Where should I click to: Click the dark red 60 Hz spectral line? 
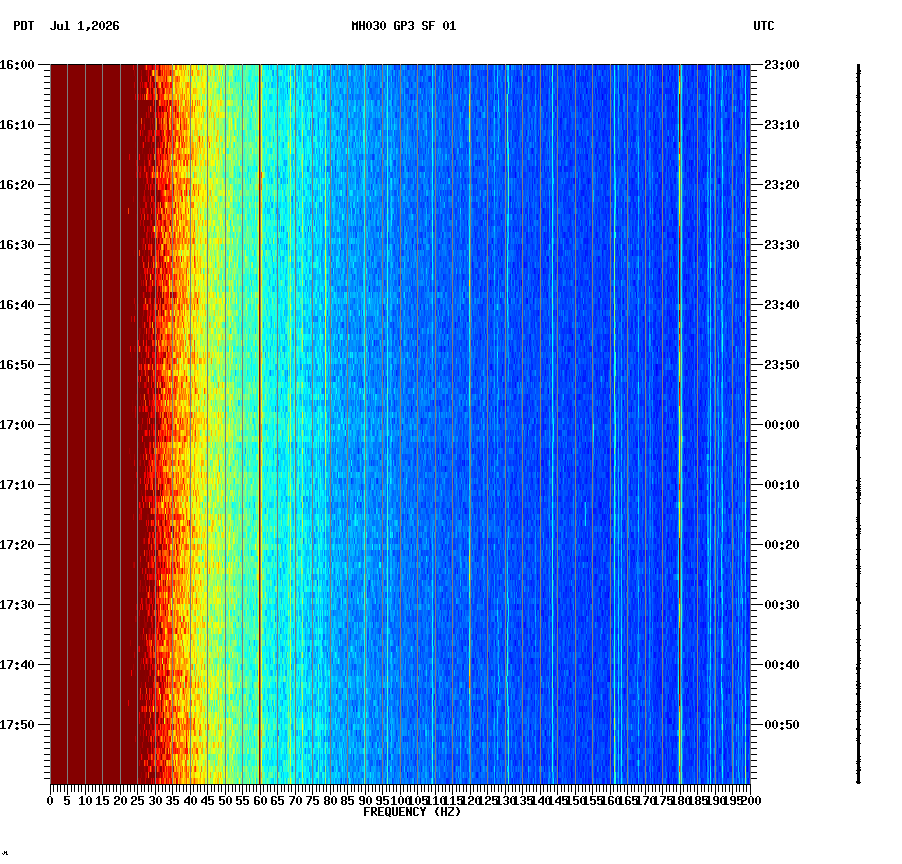pos(260,424)
